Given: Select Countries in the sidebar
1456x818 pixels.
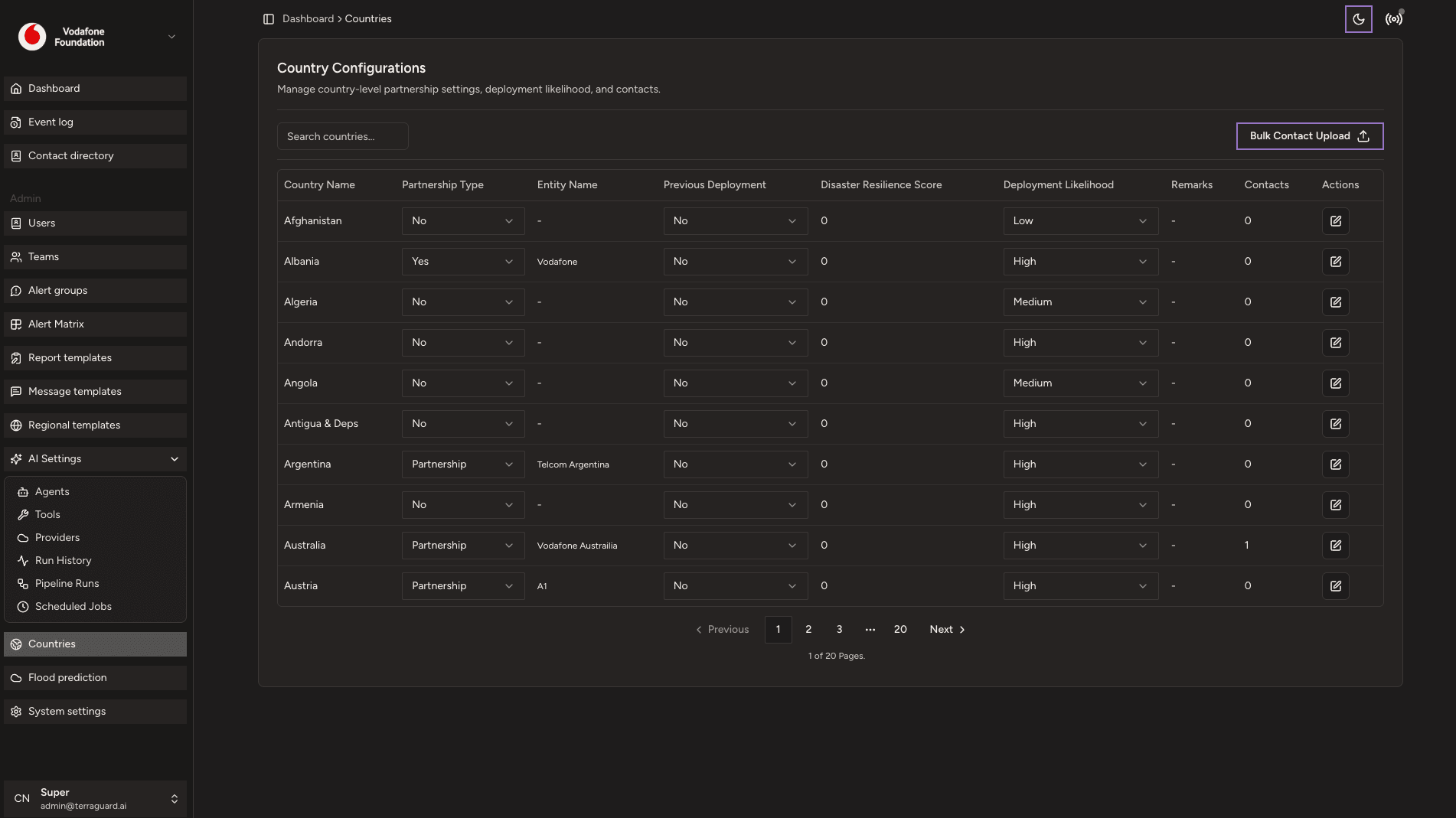Looking at the screenshot, I should pos(95,644).
